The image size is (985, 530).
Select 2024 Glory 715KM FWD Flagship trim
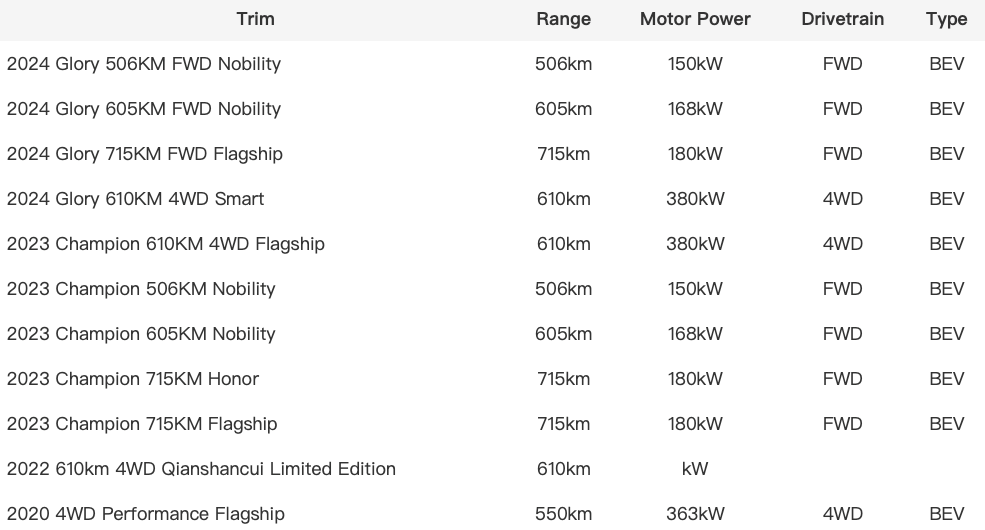click(x=145, y=154)
